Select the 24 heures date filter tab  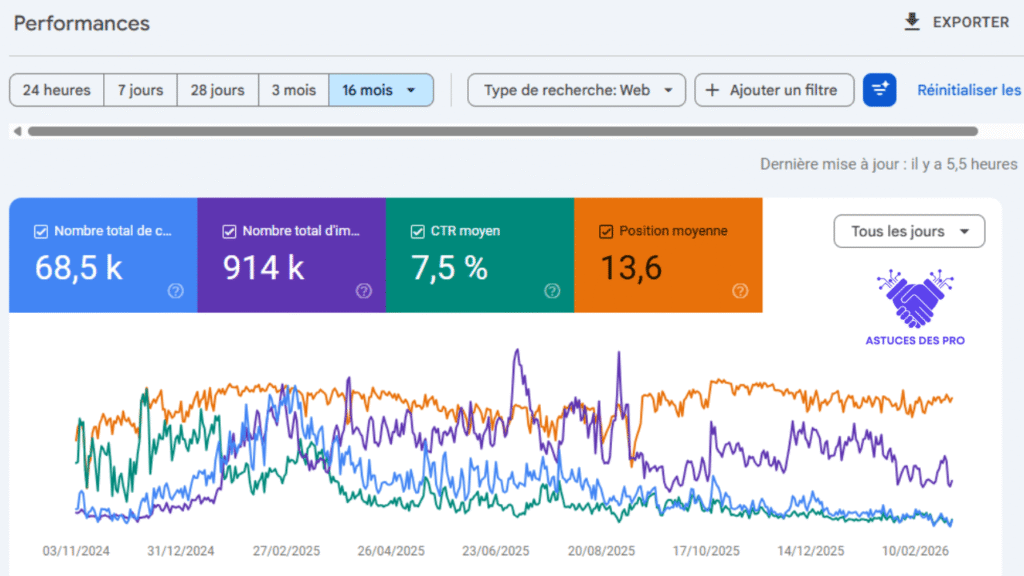coord(56,90)
